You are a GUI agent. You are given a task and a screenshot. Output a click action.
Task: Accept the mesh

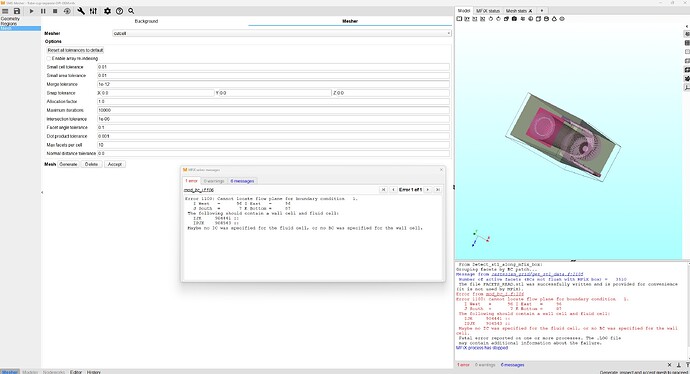115,164
